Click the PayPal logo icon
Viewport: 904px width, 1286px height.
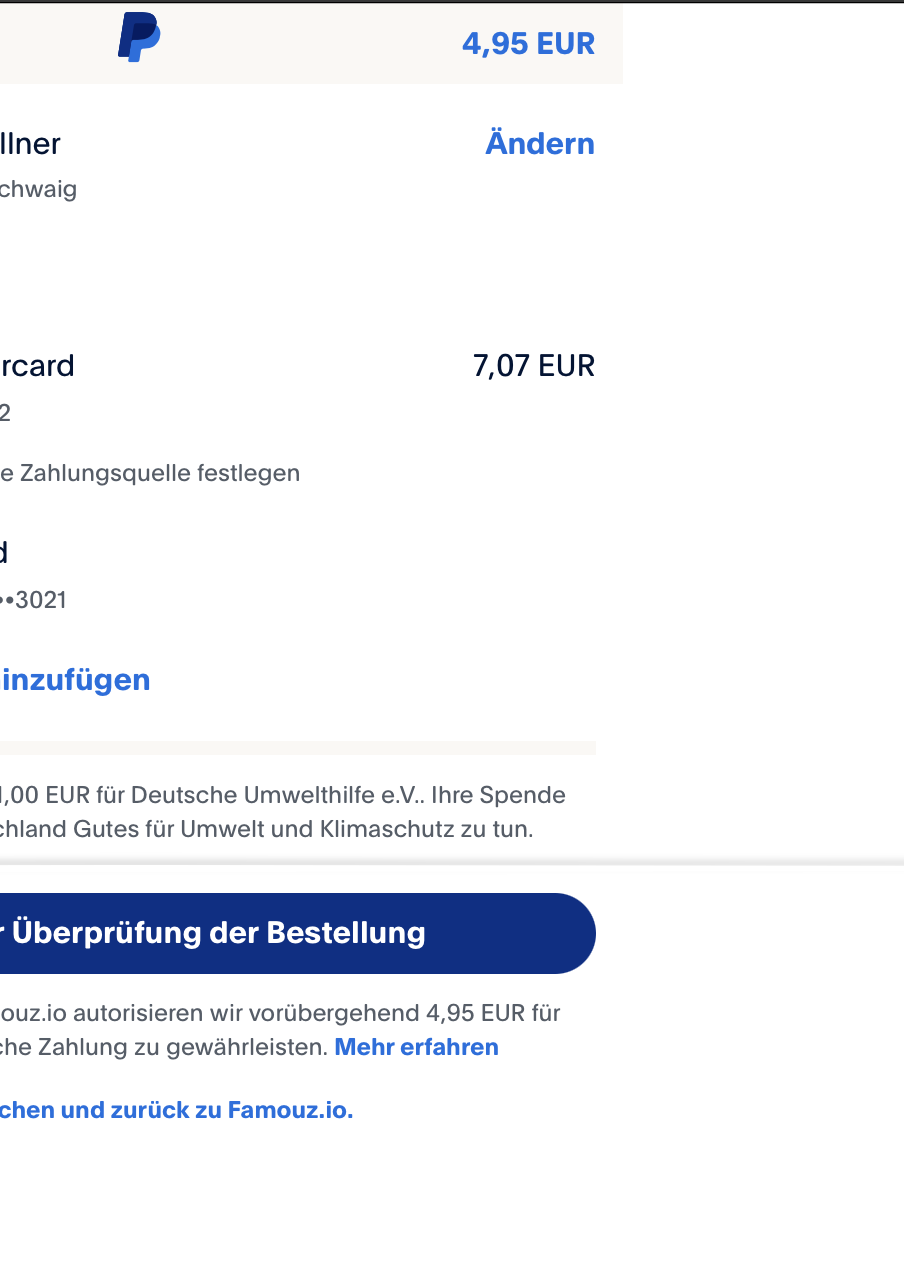coord(139,38)
